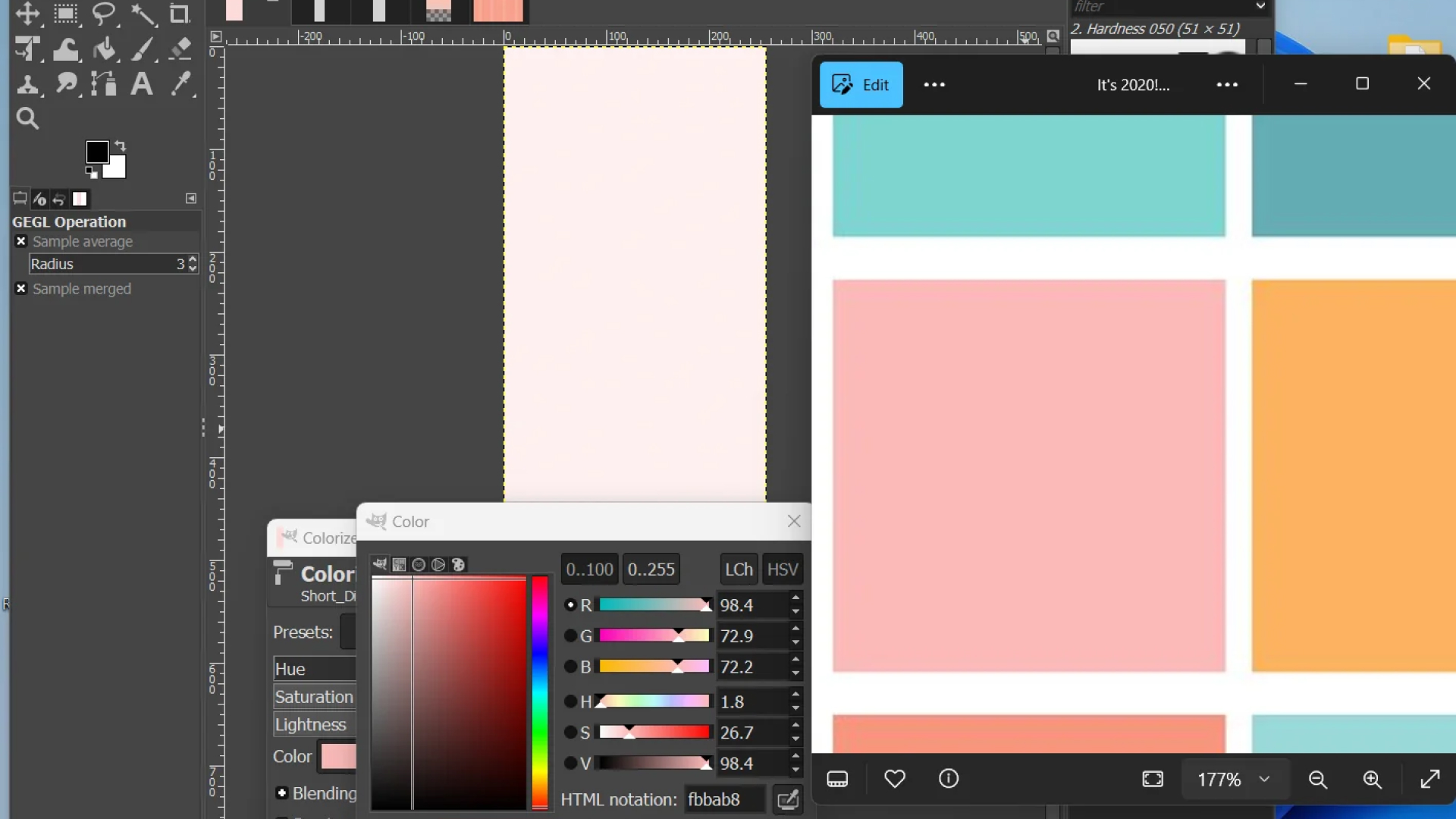Enable LCh color mode tab
Screen dimensions: 1456x819
pyautogui.click(x=738, y=568)
